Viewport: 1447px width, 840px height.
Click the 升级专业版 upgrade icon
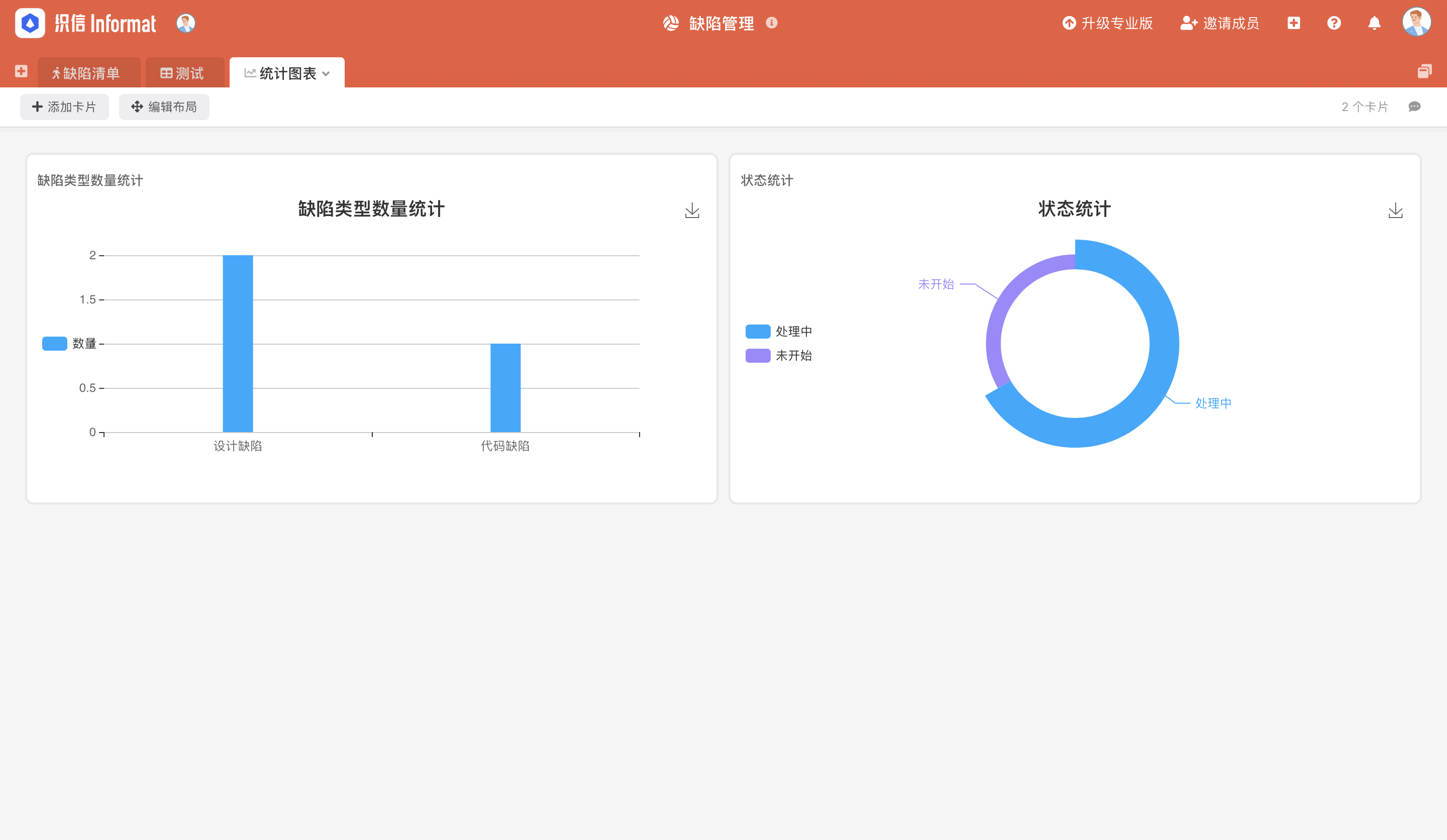point(1068,22)
